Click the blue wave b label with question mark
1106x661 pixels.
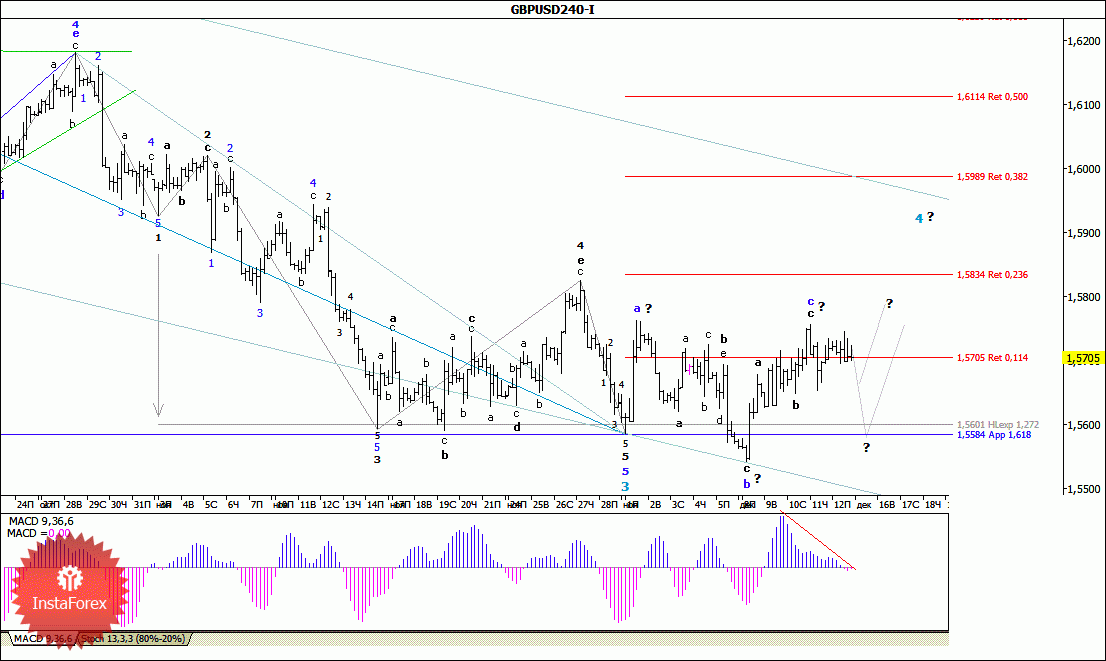[746, 483]
